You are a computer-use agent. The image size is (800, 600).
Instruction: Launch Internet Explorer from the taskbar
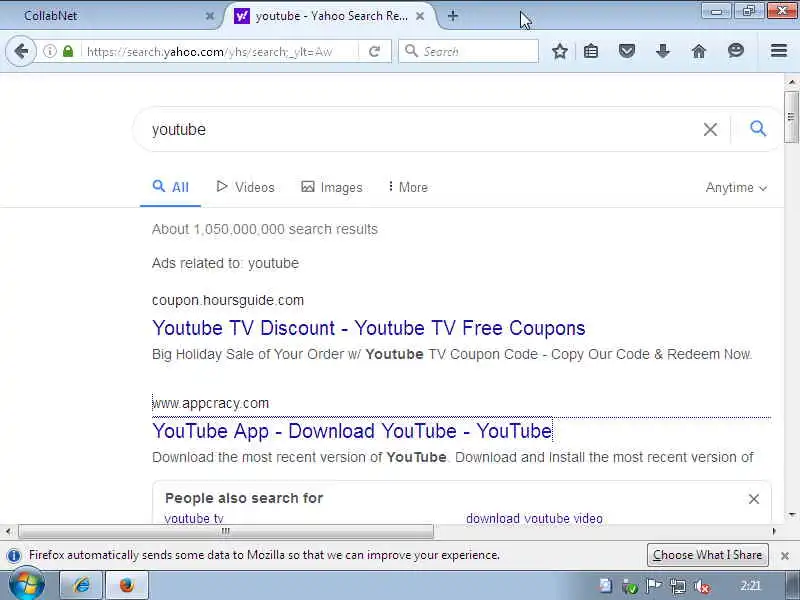click(x=82, y=586)
